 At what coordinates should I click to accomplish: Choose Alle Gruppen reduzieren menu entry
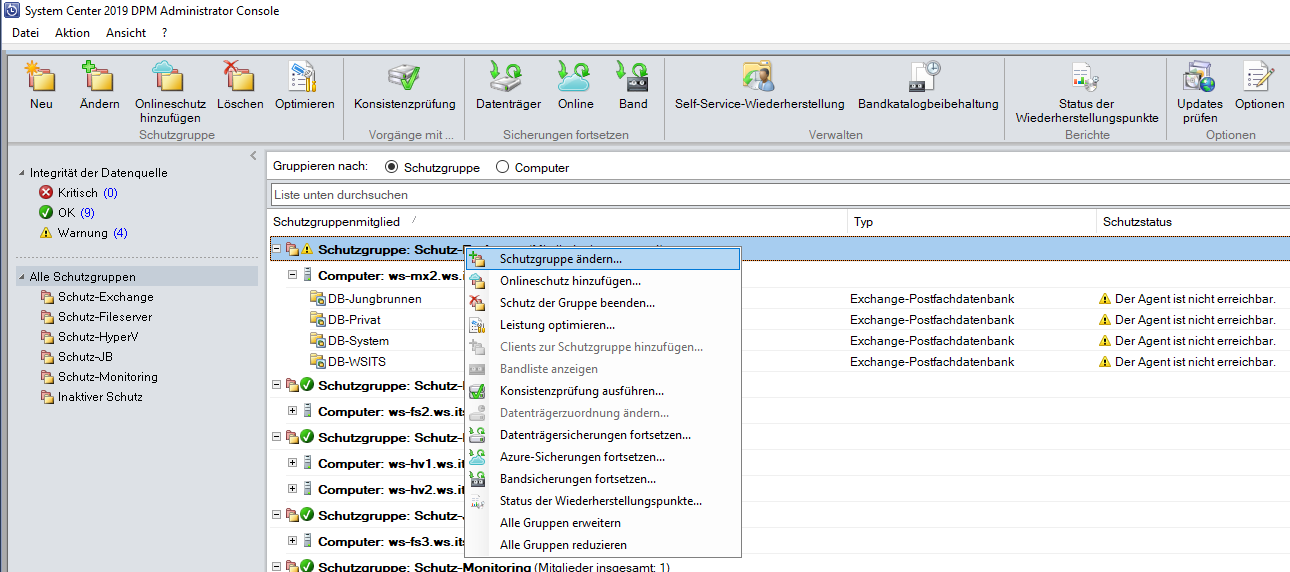(603, 545)
